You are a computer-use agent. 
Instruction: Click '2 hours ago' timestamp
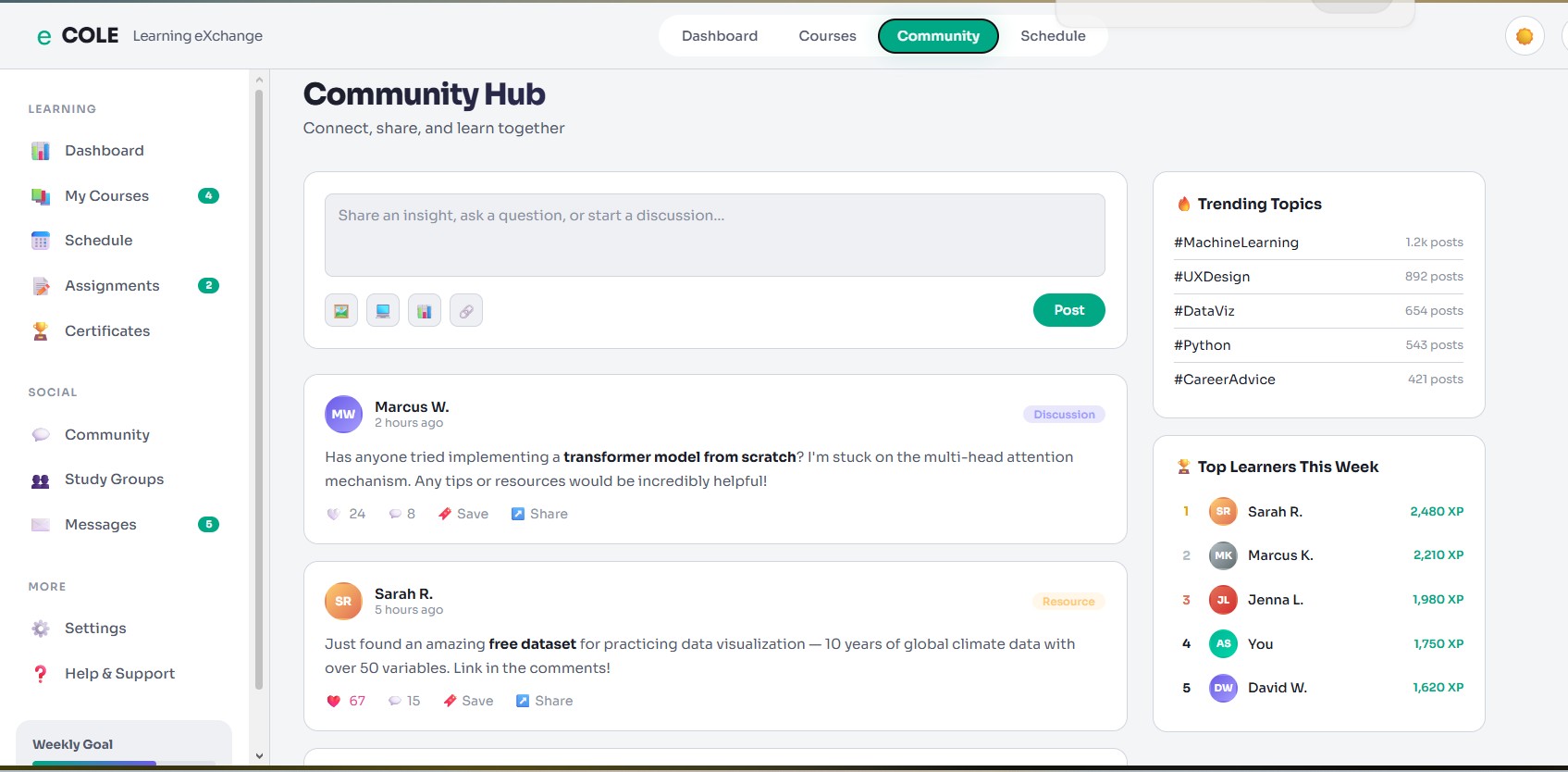tap(409, 423)
